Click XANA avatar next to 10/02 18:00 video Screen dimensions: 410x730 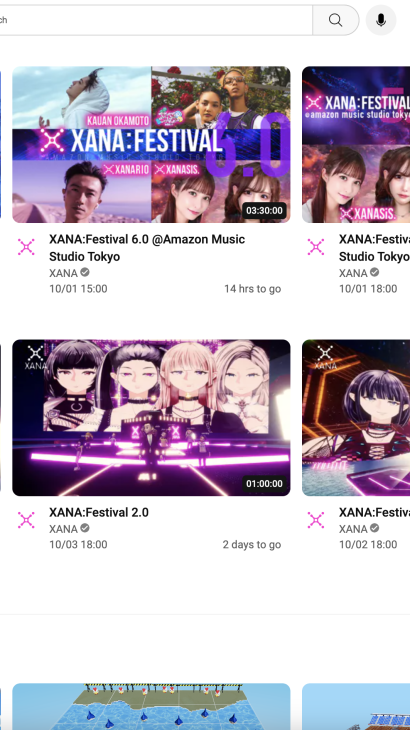tap(316, 520)
